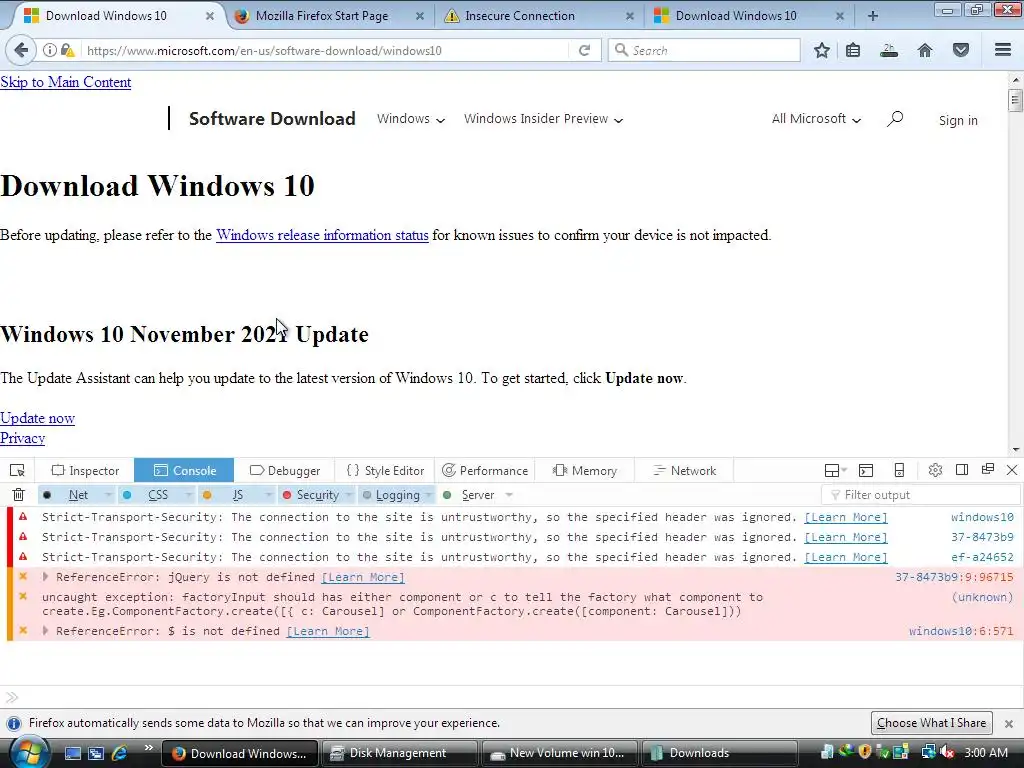Screen dimensions: 1024x768
Task: Click the insecure lock warning icon
Action: (67, 50)
